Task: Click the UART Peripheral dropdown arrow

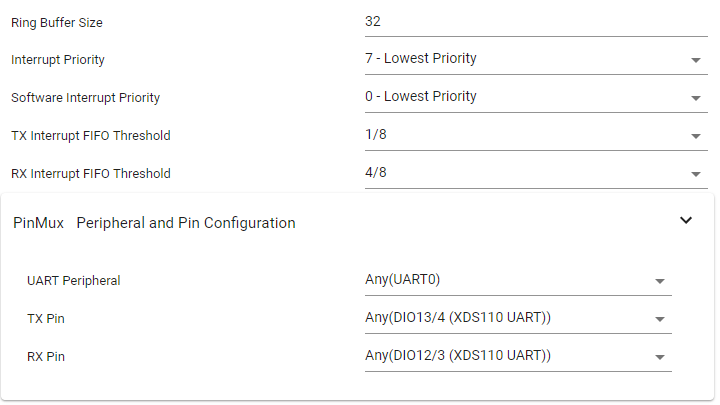Action: pyautogui.click(x=660, y=281)
